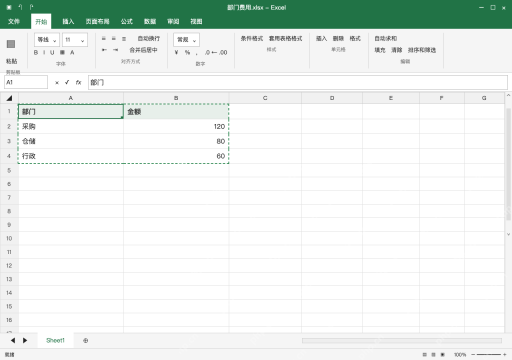Click the increase decimal .0 icon

coord(208,52)
